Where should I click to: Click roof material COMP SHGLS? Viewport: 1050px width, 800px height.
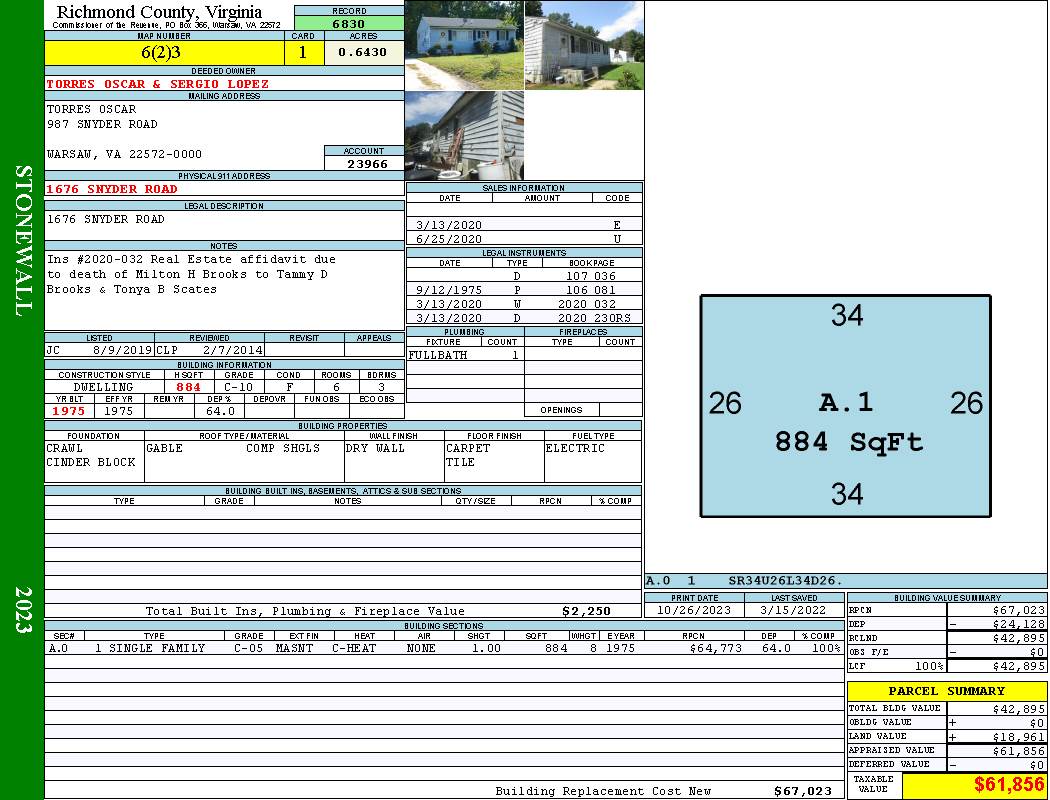(x=283, y=448)
